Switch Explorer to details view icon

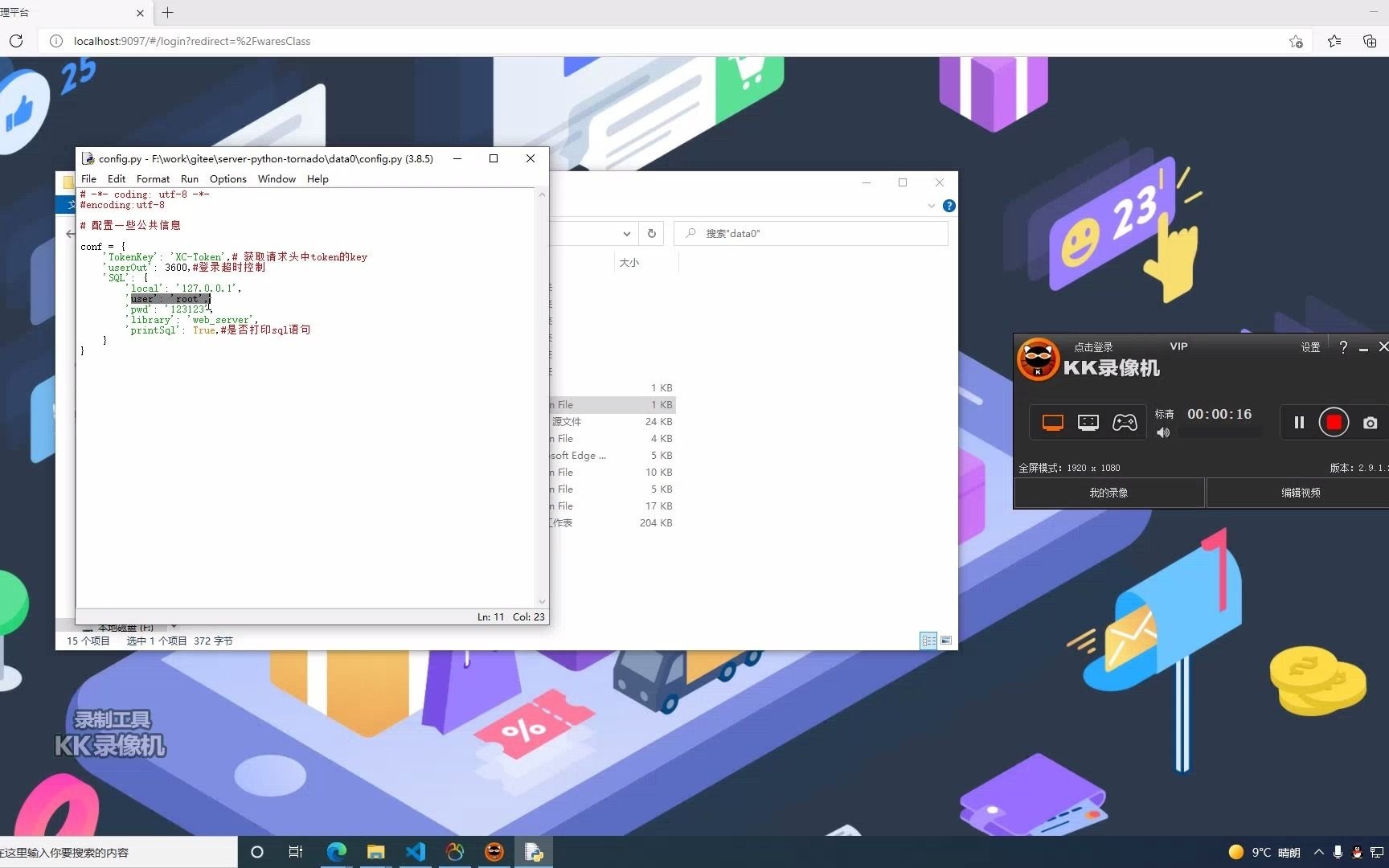[x=928, y=641]
